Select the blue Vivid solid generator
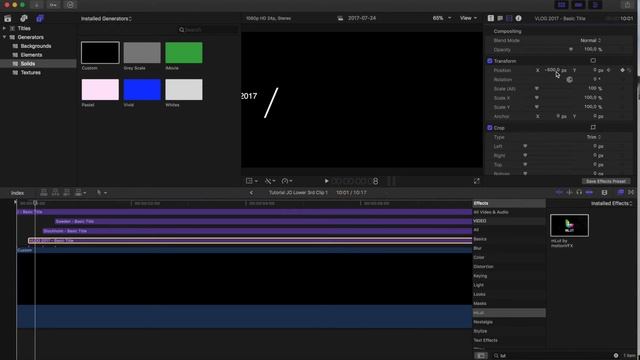 click(142, 89)
